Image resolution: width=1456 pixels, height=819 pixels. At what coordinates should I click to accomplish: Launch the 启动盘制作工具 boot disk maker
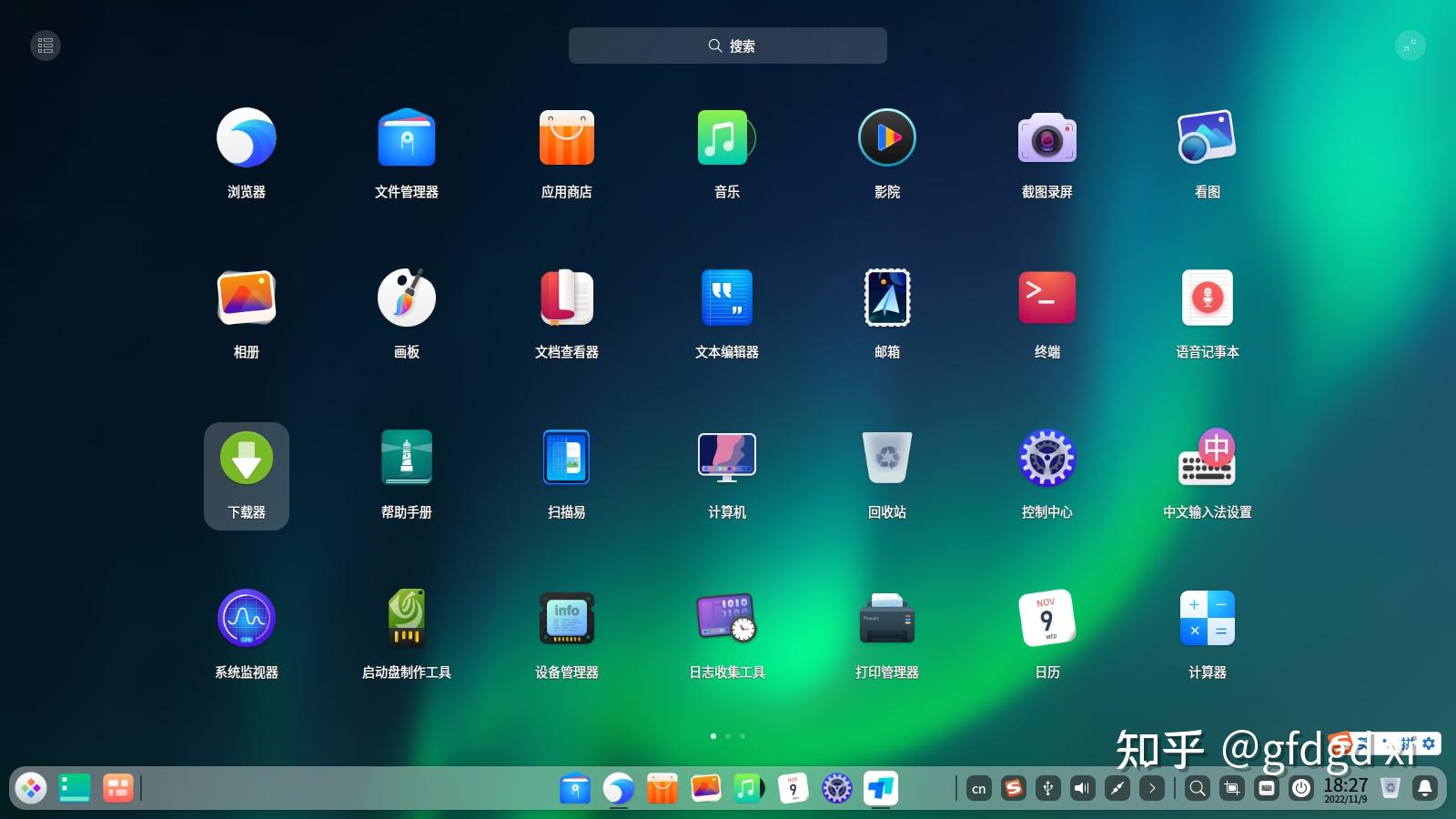click(406, 618)
